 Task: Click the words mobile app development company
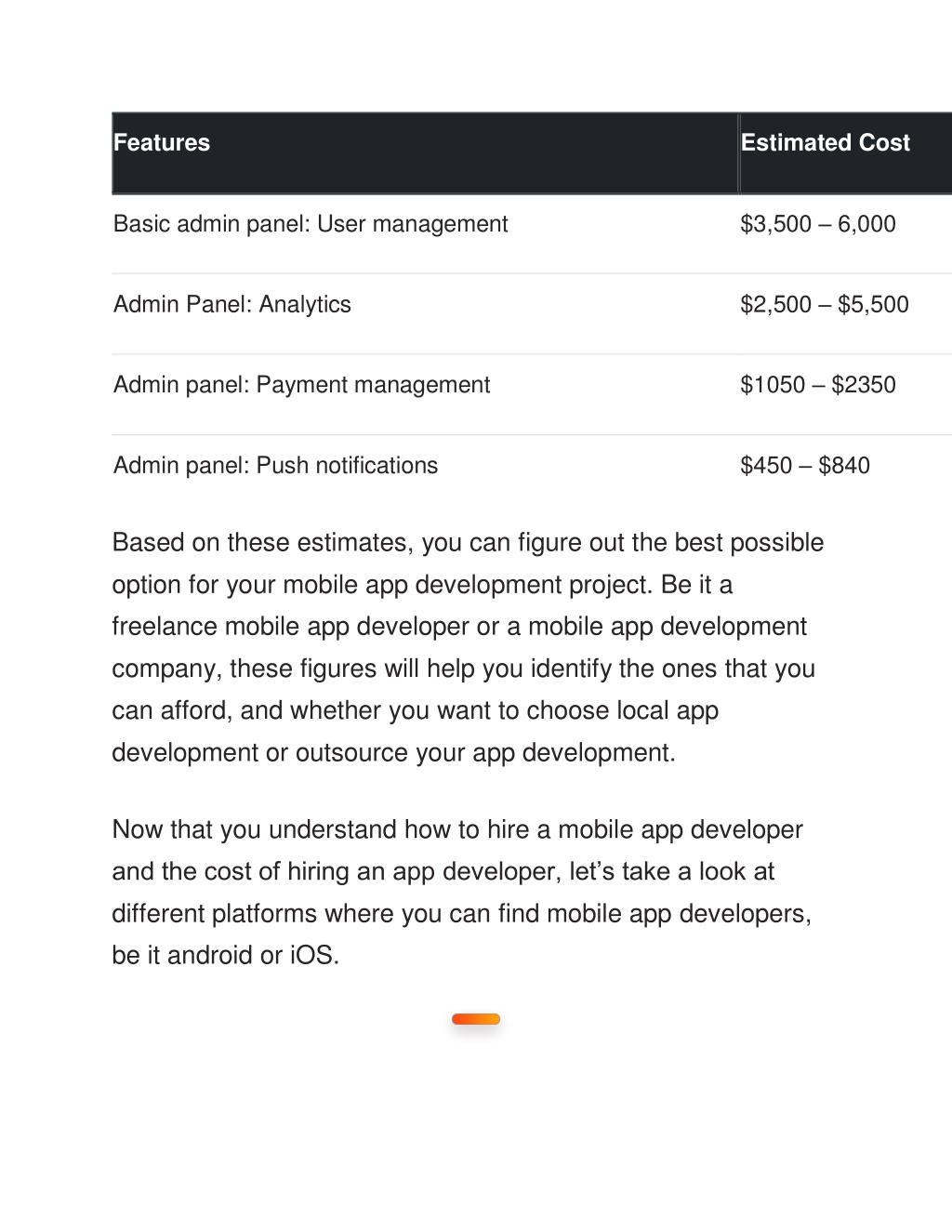(x=459, y=647)
